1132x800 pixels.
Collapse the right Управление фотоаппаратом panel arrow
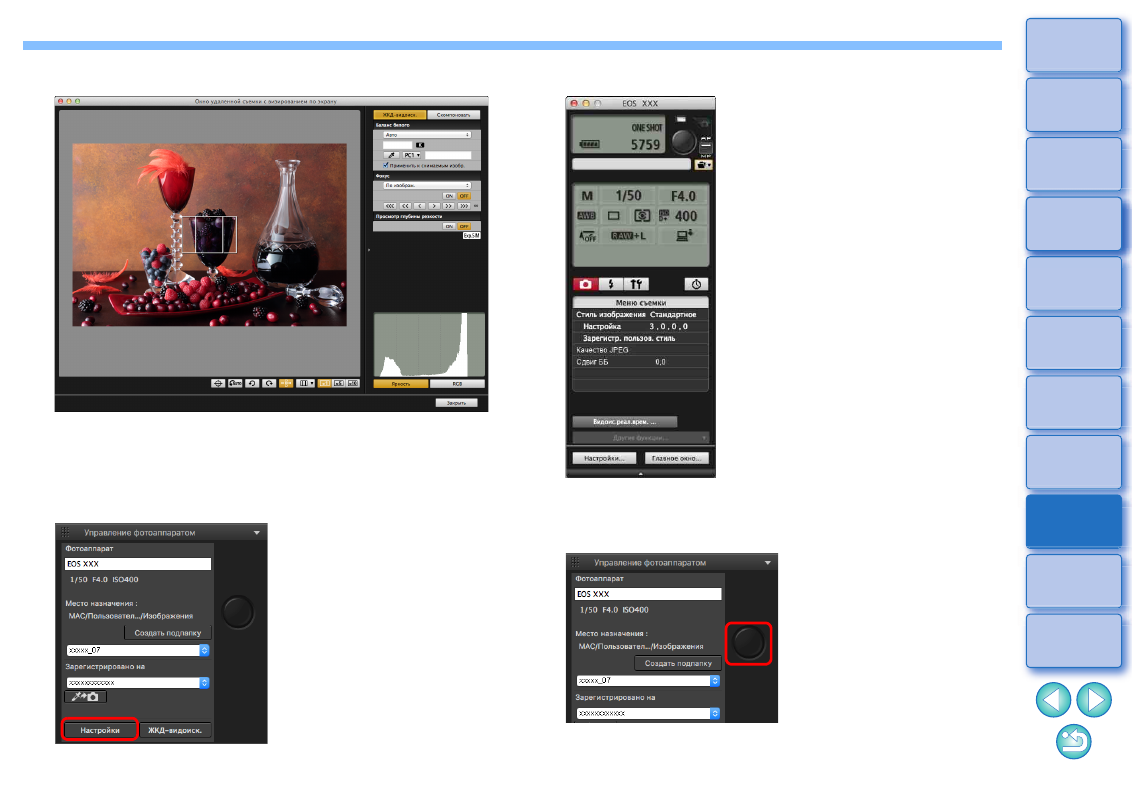click(767, 562)
